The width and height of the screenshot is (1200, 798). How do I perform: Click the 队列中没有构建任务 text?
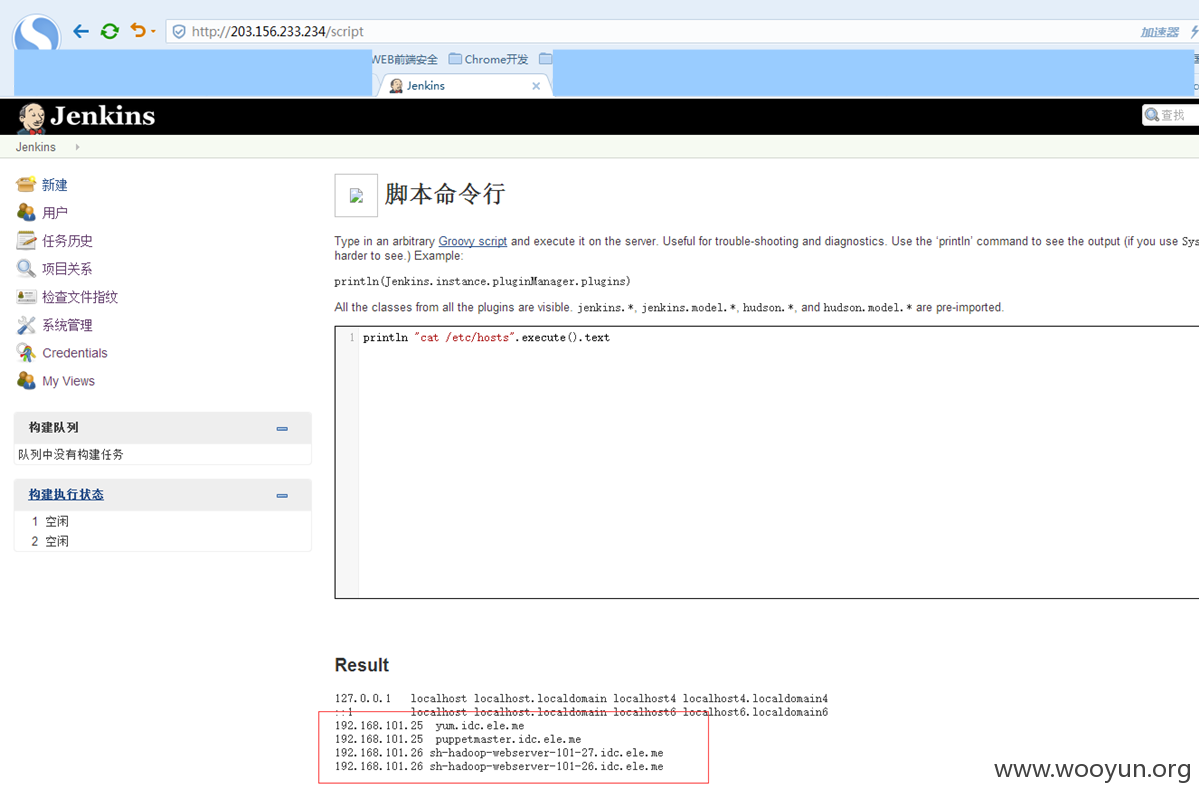[x=71, y=454]
